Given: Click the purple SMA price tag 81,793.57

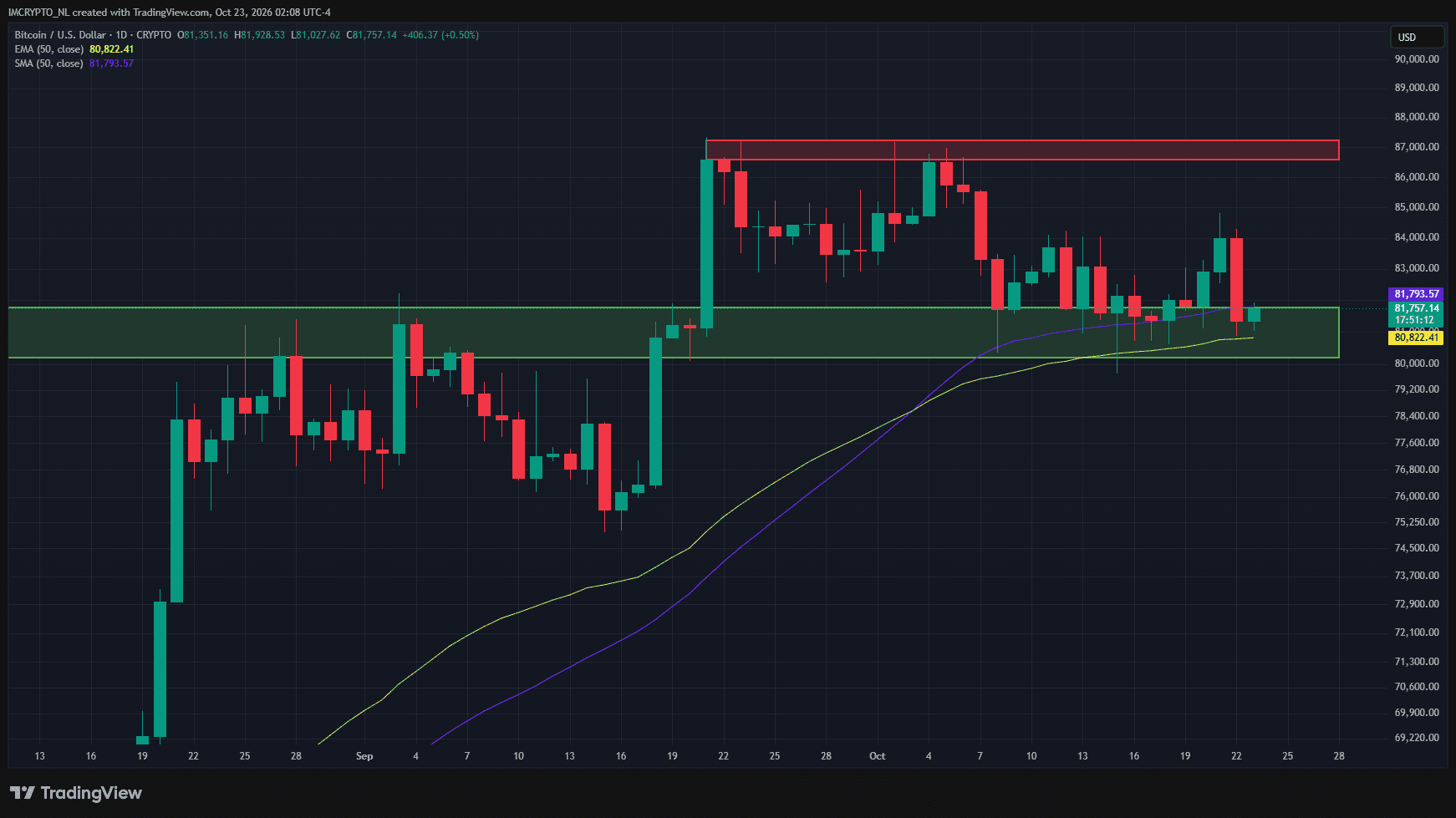Looking at the screenshot, I should tap(1417, 294).
